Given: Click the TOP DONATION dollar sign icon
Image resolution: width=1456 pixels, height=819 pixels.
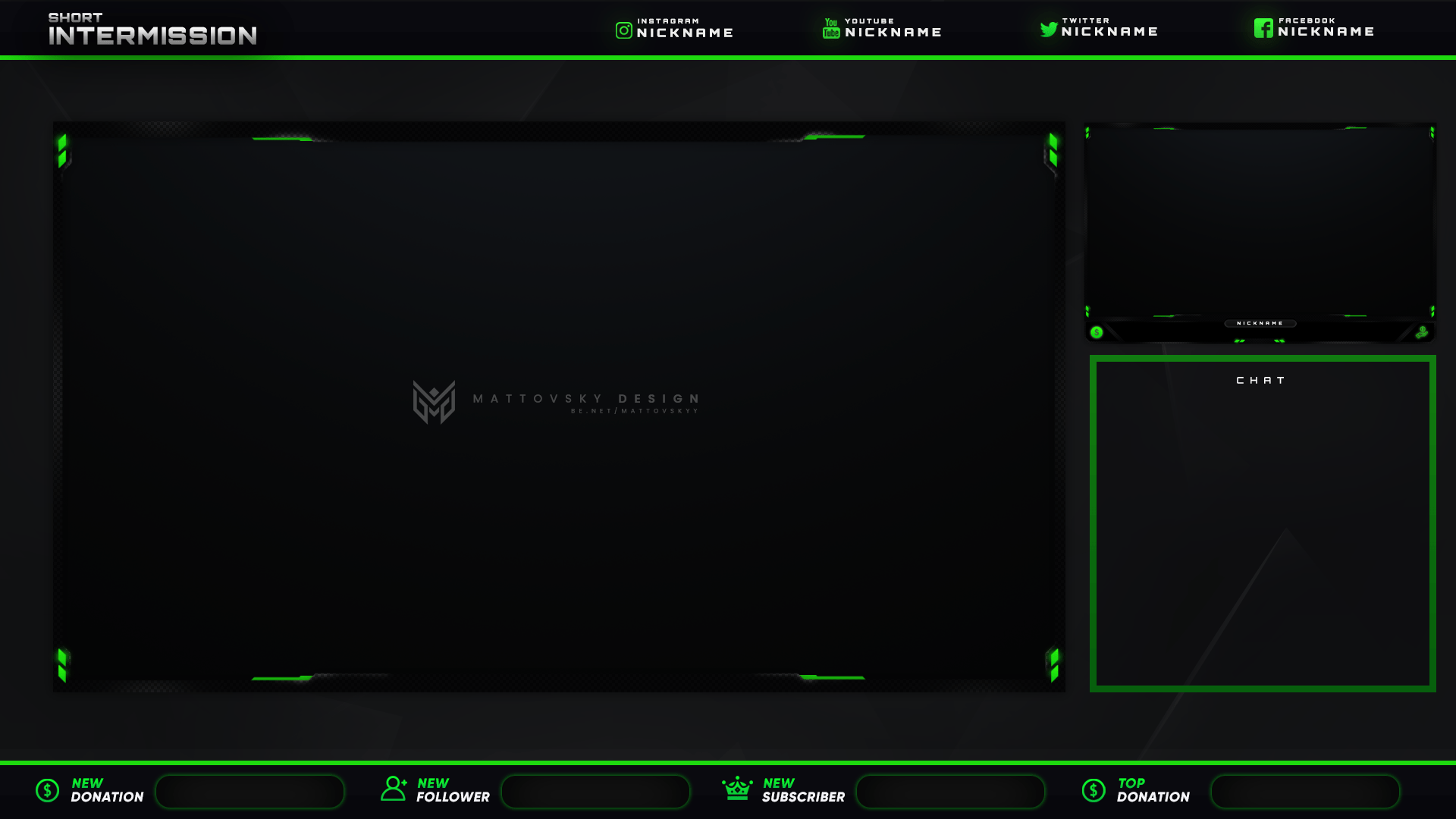Looking at the screenshot, I should [x=1091, y=791].
